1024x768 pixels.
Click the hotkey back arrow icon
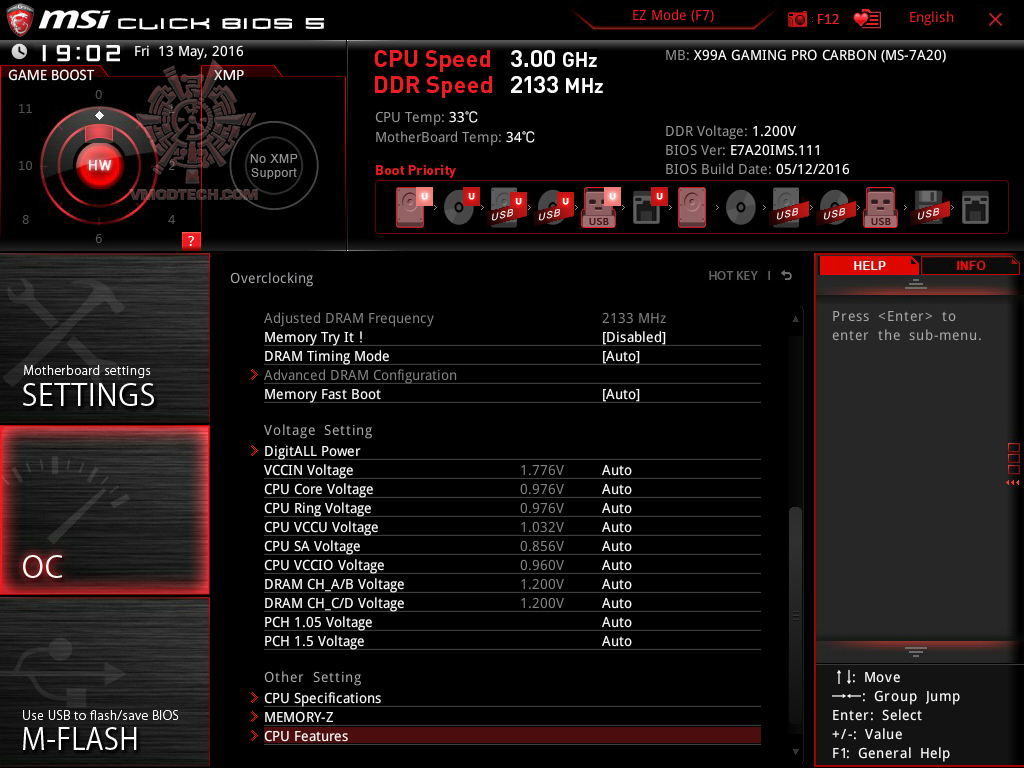(787, 276)
